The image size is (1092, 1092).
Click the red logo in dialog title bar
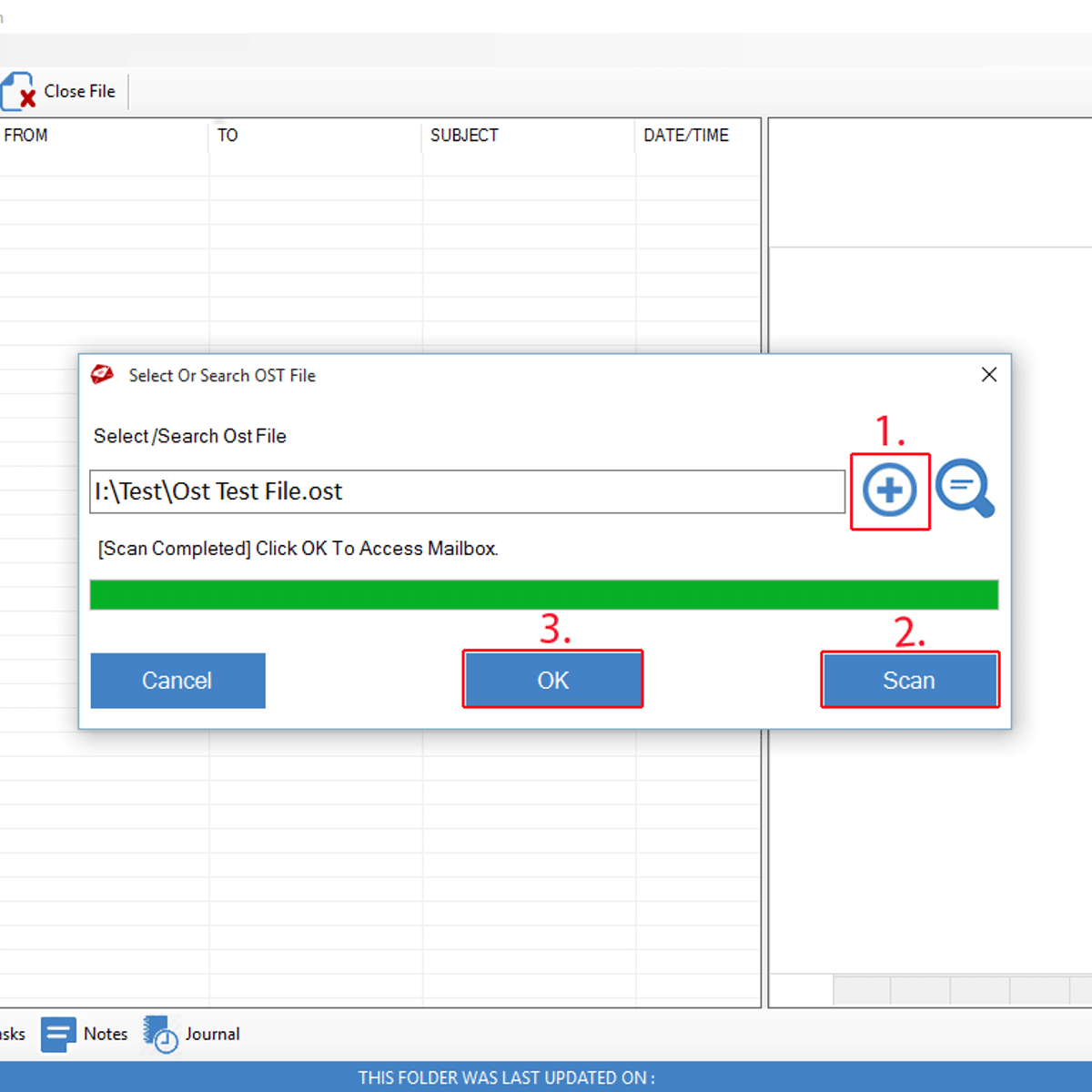point(102,375)
